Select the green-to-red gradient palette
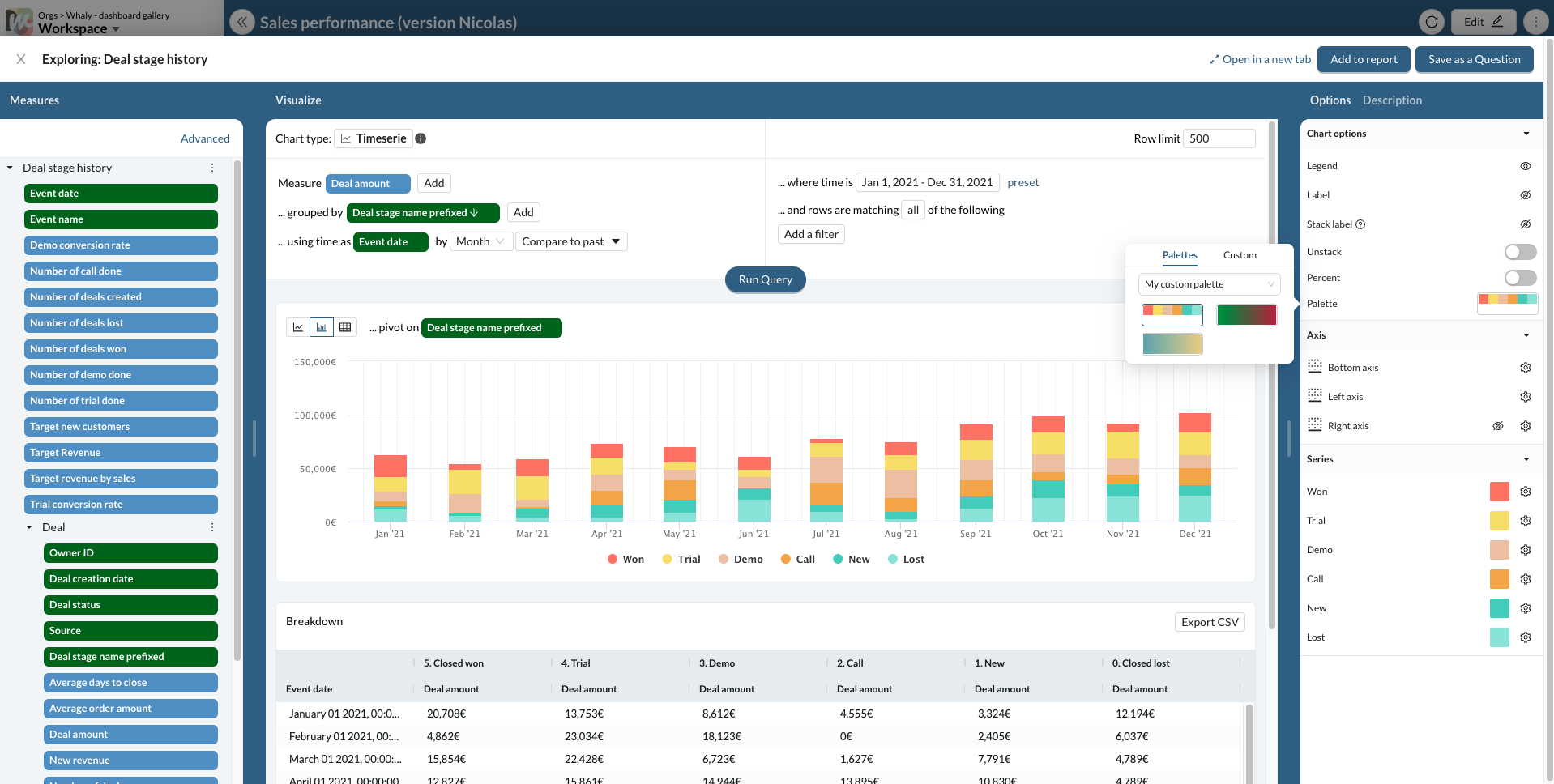Screen dimensions: 1554x784 pos(1246,315)
